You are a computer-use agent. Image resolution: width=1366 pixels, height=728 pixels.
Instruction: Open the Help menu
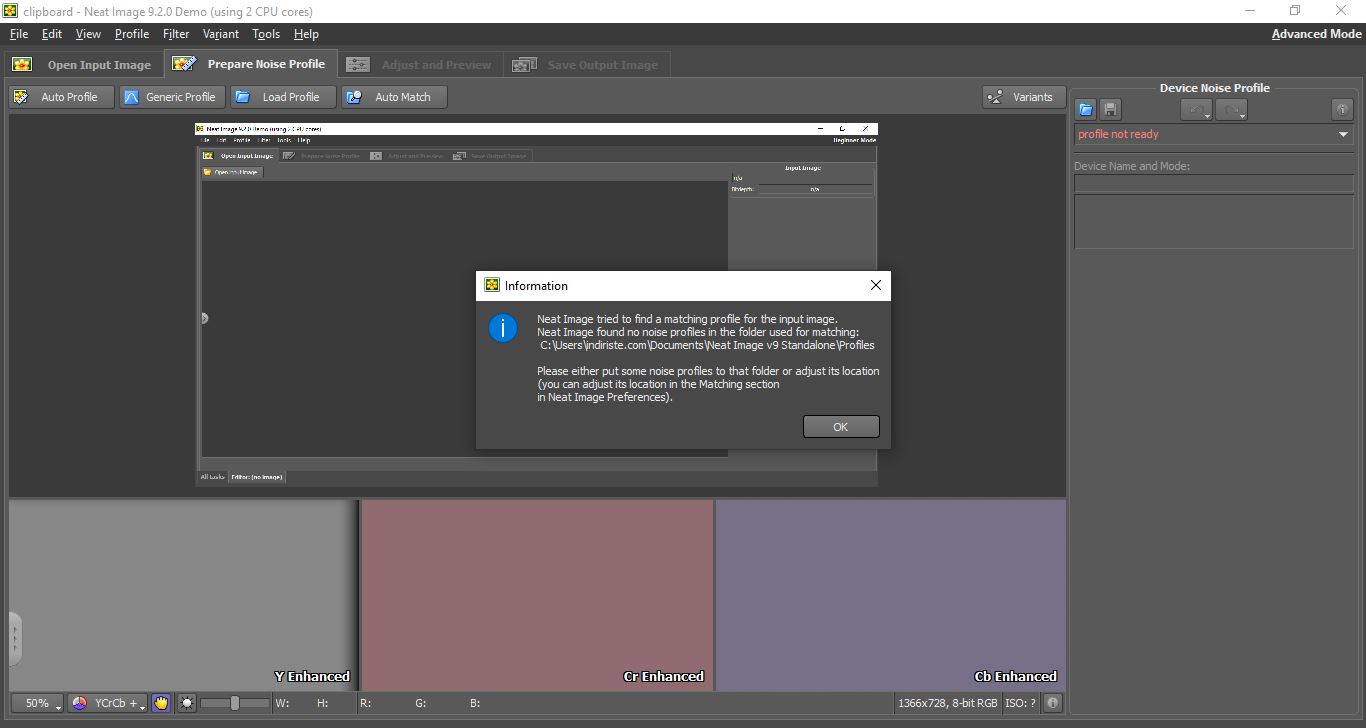tap(306, 34)
